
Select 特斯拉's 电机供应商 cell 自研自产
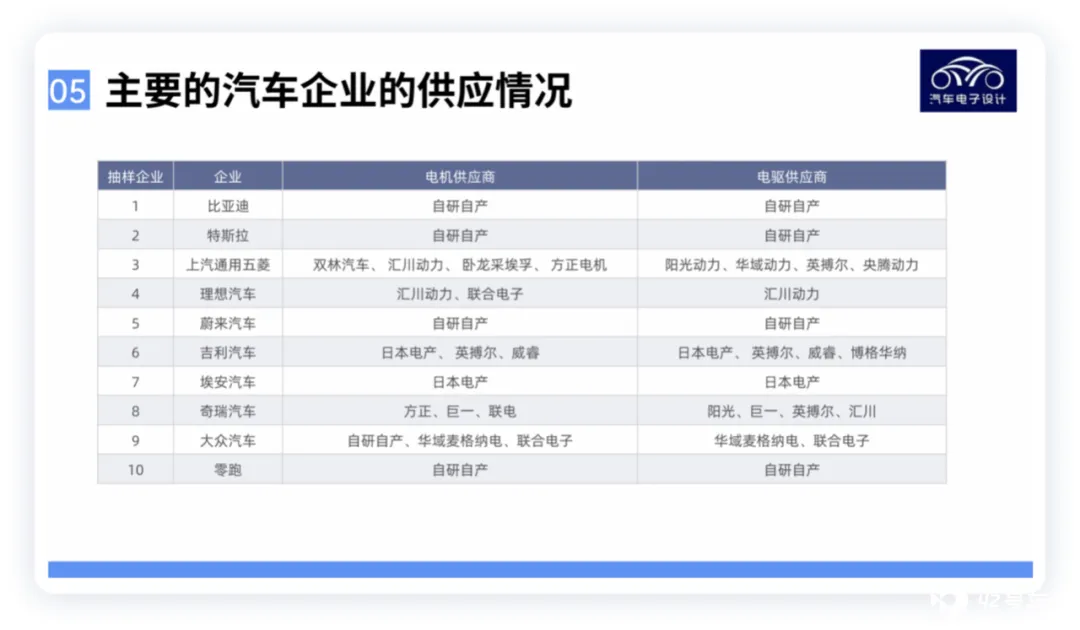tap(460, 235)
